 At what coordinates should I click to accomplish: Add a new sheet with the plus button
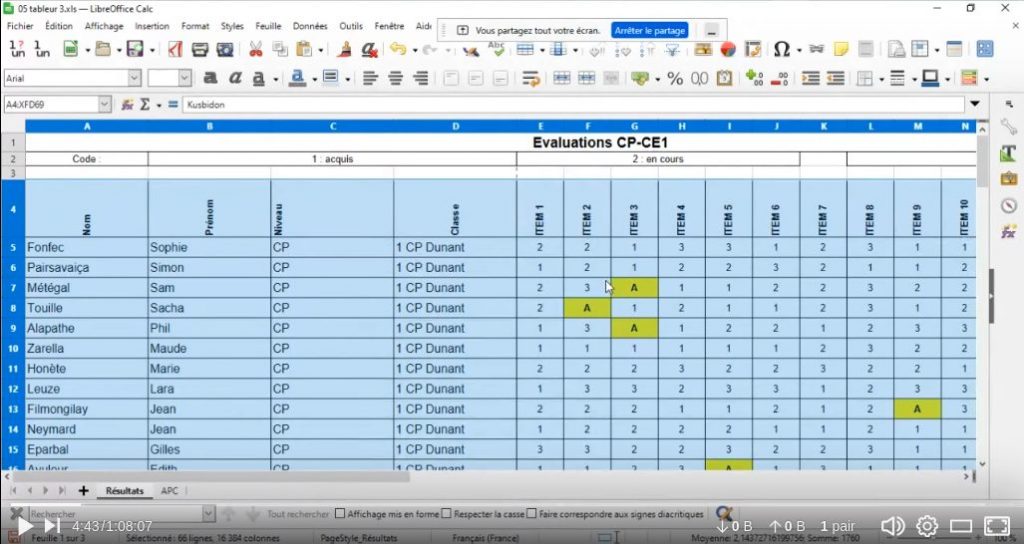pyautogui.click(x=83, y=490)
